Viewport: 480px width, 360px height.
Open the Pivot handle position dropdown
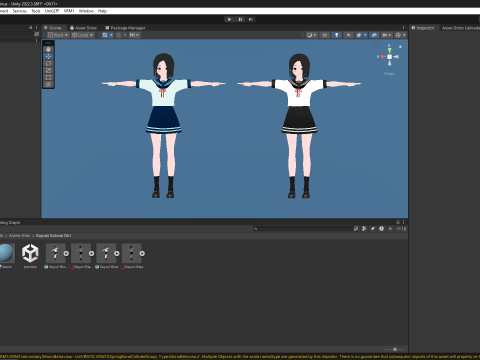click(x=58, y=35)
